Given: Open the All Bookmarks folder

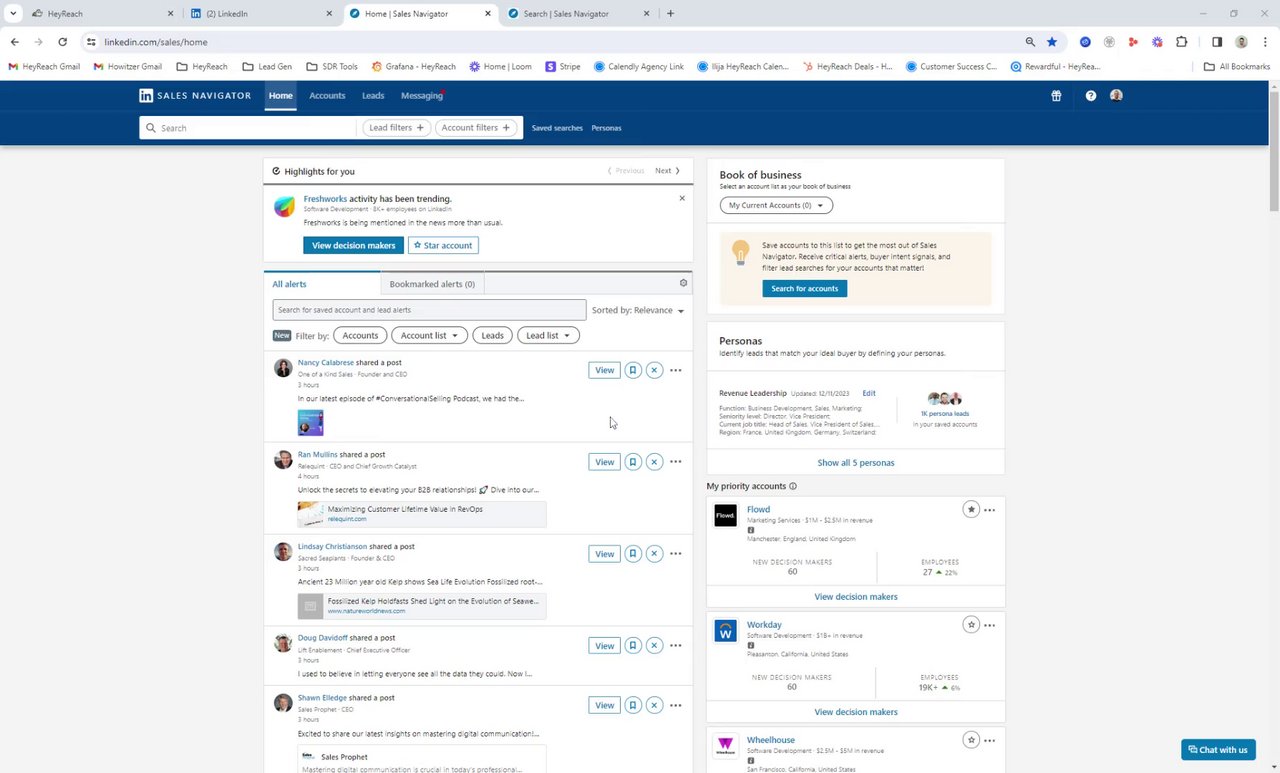Looking at the screenshot, I should pyautogui.click(x=1237, y=67).
